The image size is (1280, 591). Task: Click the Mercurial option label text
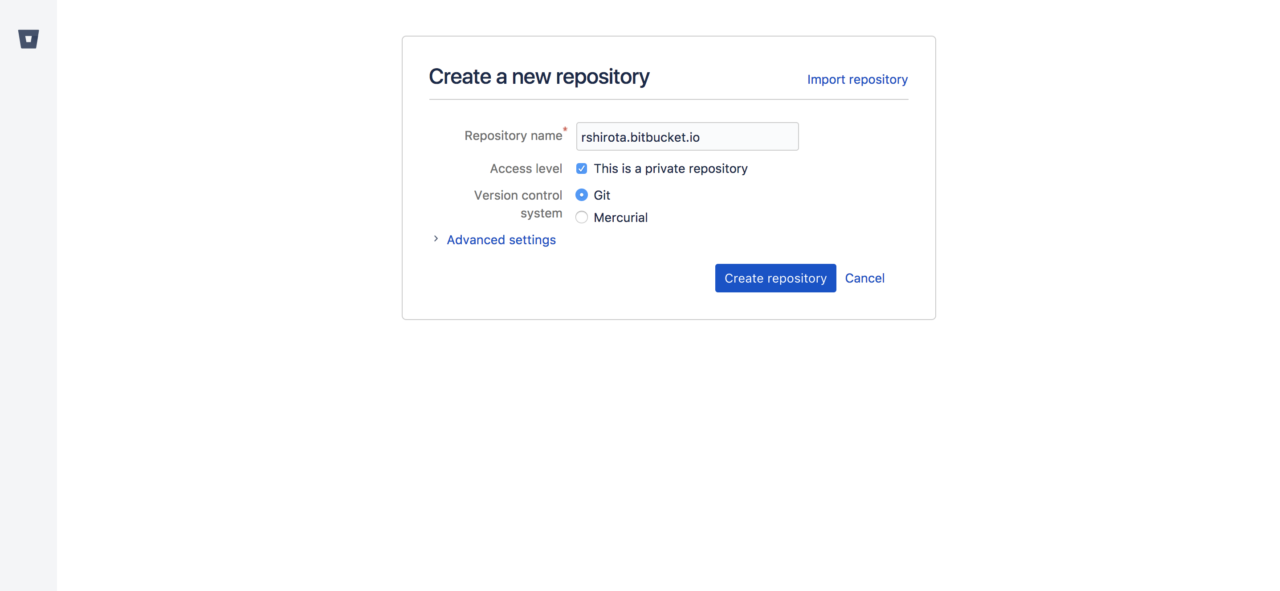tap(620, 217)
